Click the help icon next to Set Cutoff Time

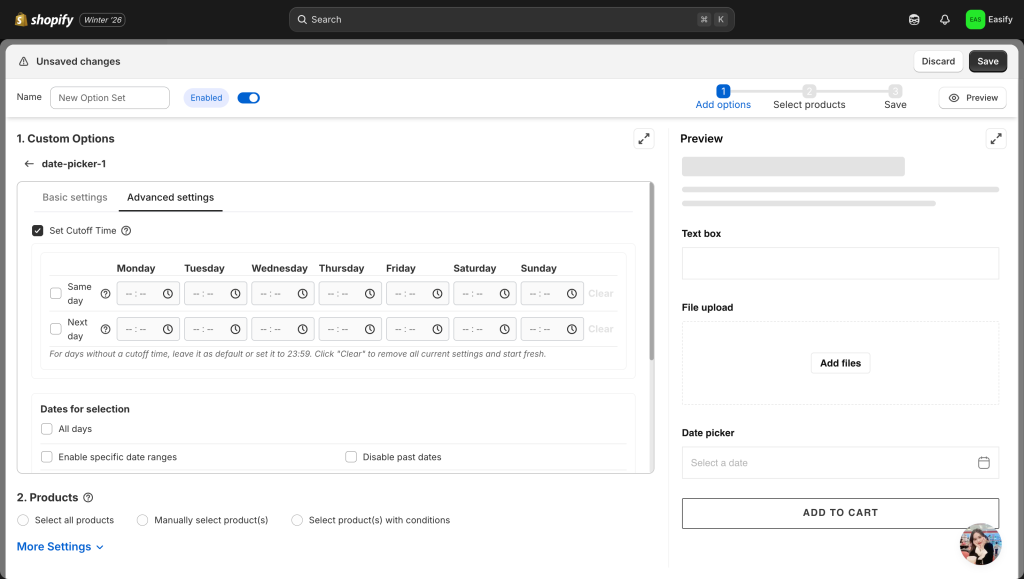(126, 231)
